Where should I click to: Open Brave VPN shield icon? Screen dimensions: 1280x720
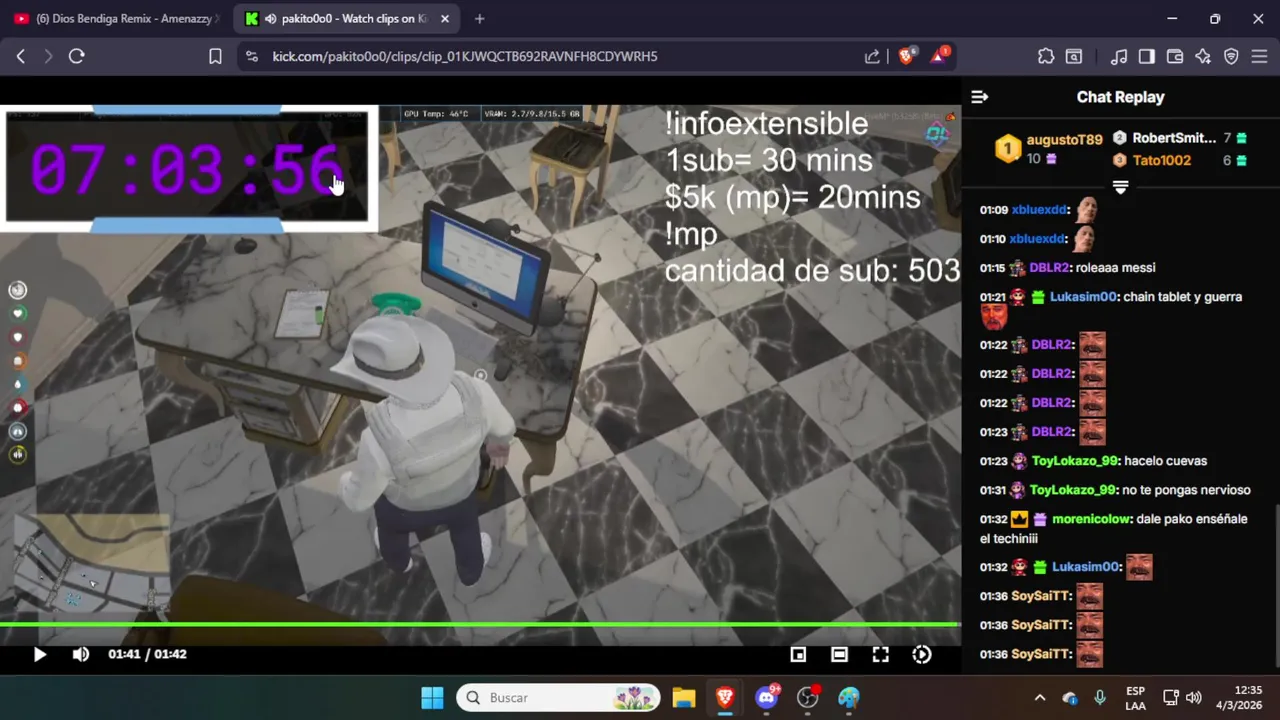1231,56
